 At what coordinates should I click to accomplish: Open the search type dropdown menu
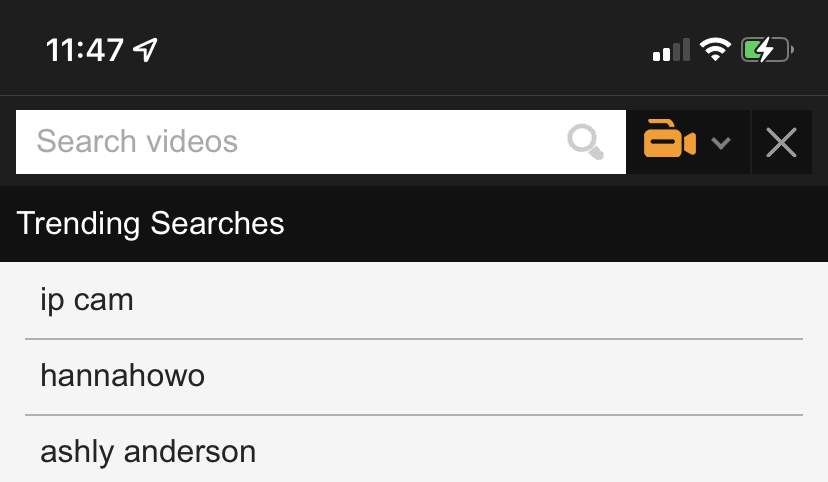[688, 142]
